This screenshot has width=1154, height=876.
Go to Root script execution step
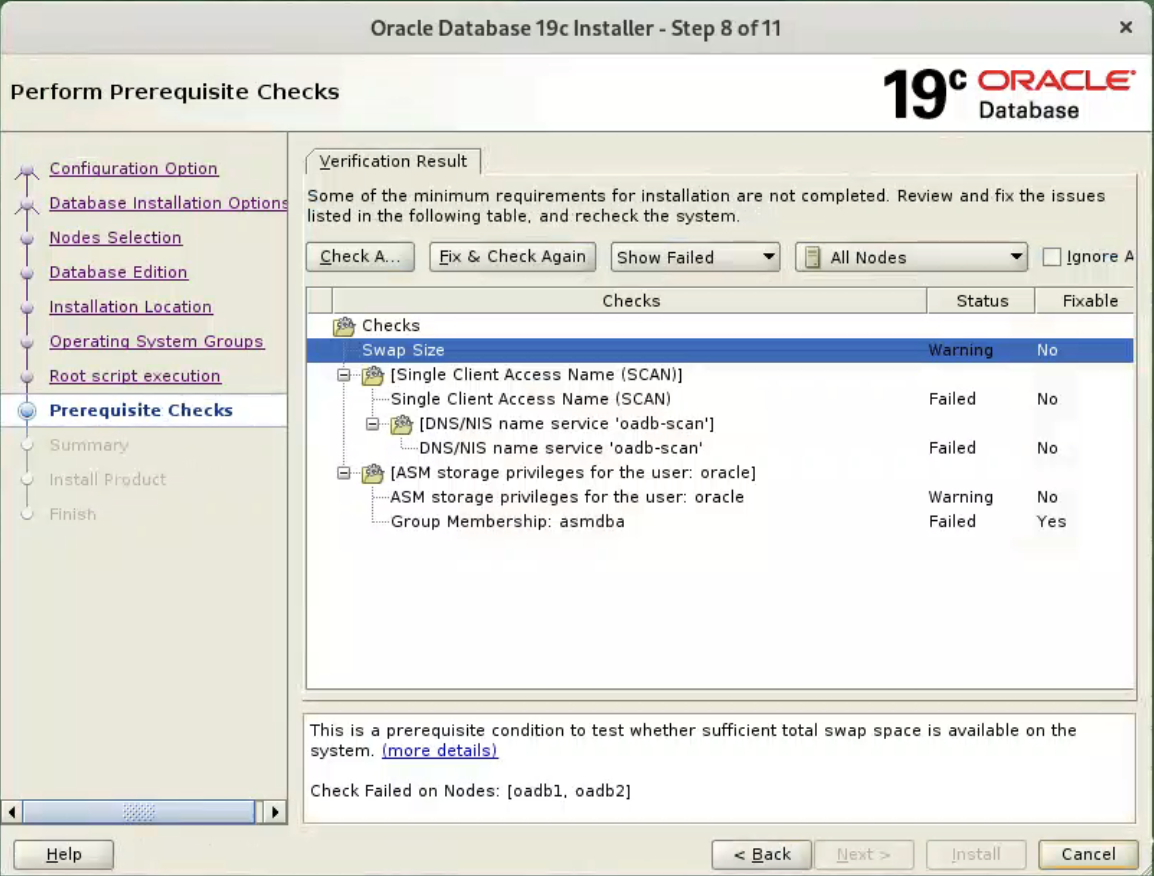click(135, 376)
